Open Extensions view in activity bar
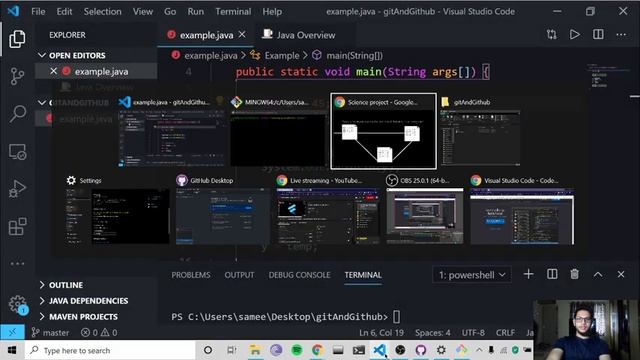The height and width of the screenshot is (360, 640). point(17,227)
